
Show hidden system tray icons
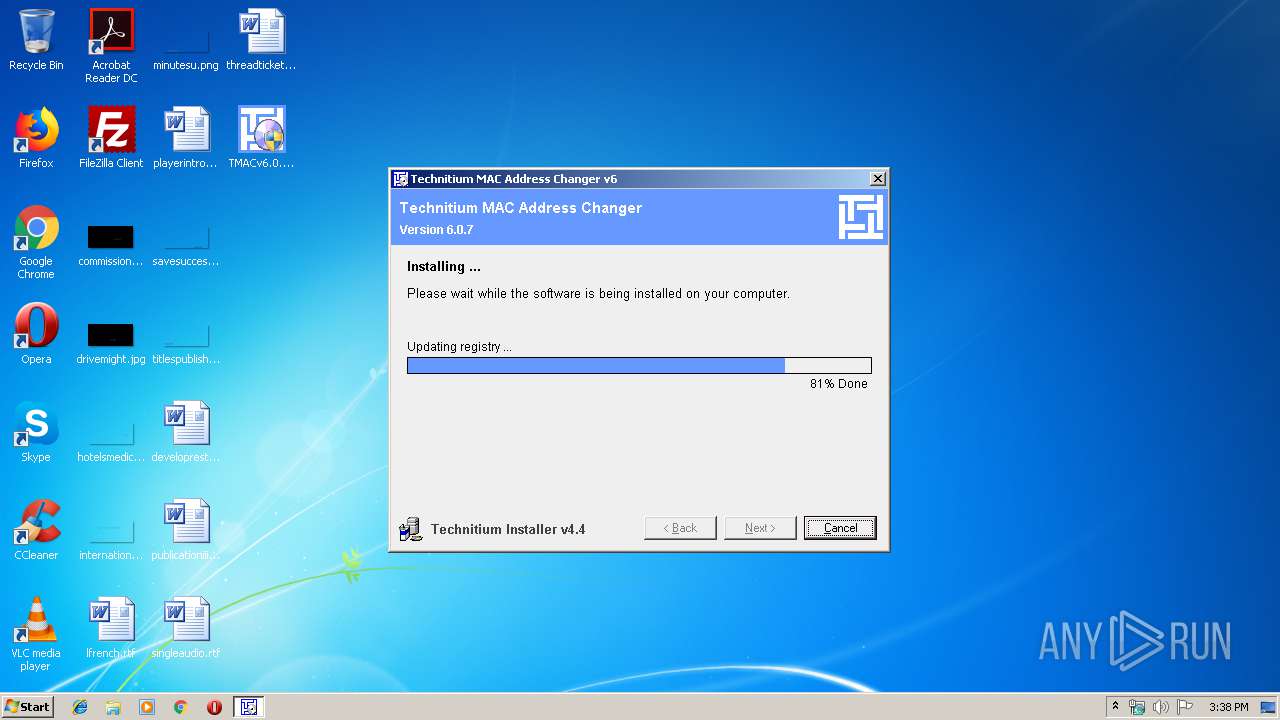[x=1115, y=707]
